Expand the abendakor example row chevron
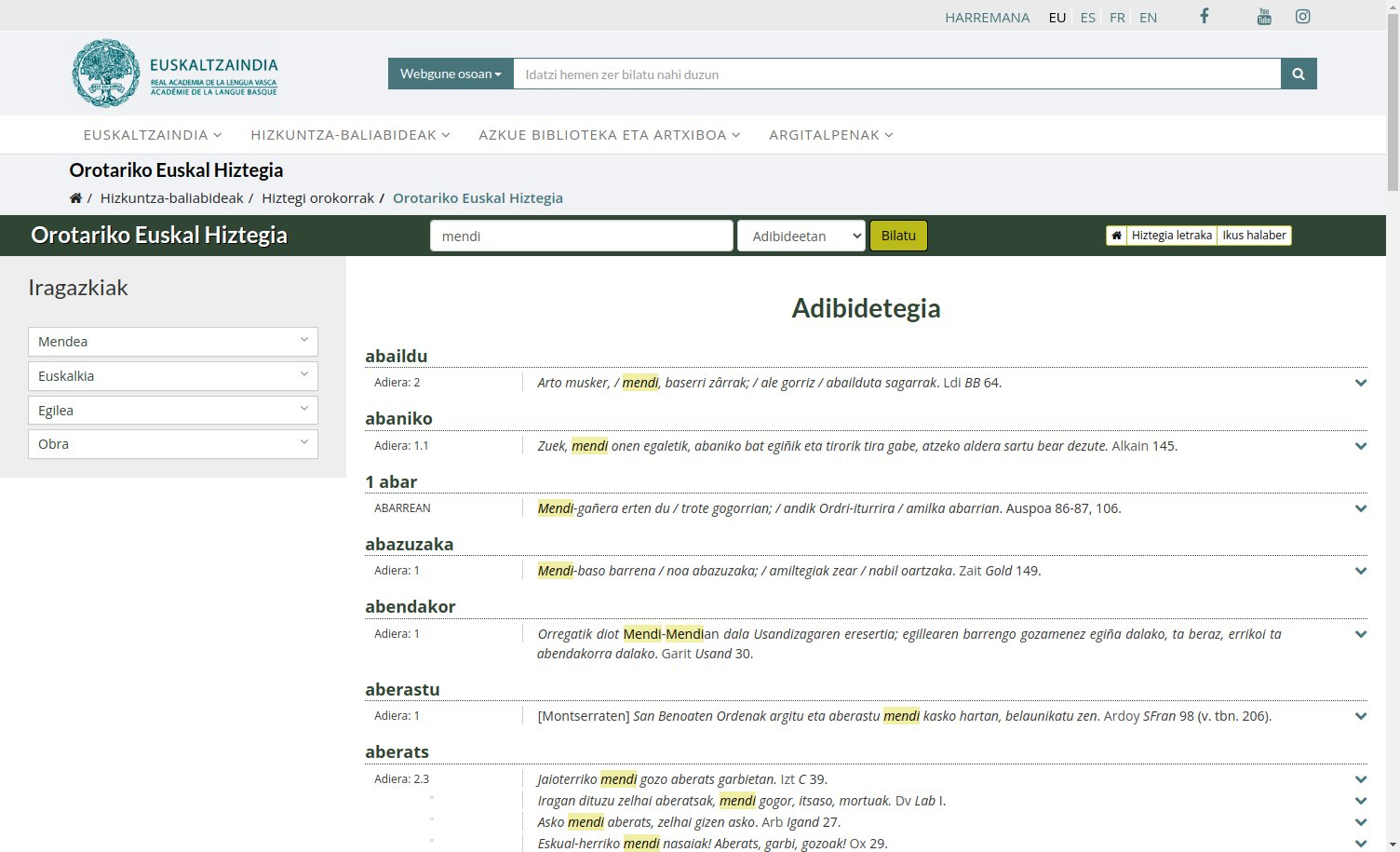1400x852 pixels. coord(1361,634)
